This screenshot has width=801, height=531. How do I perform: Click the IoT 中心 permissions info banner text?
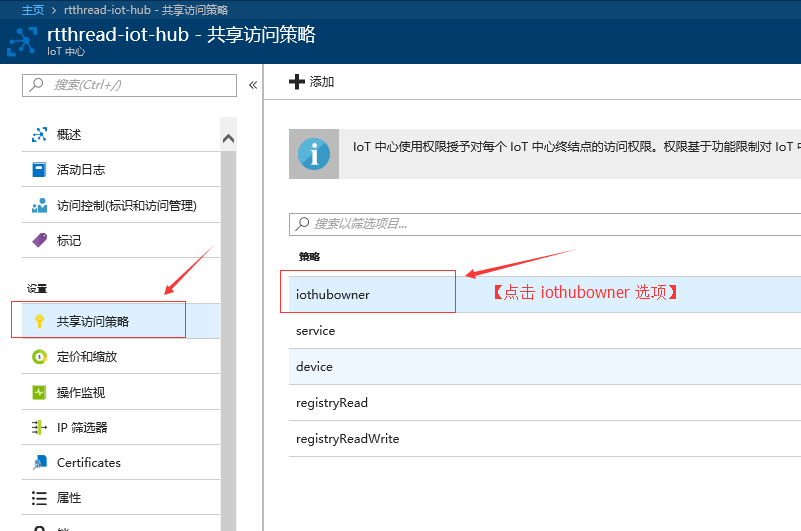(576, 147)
